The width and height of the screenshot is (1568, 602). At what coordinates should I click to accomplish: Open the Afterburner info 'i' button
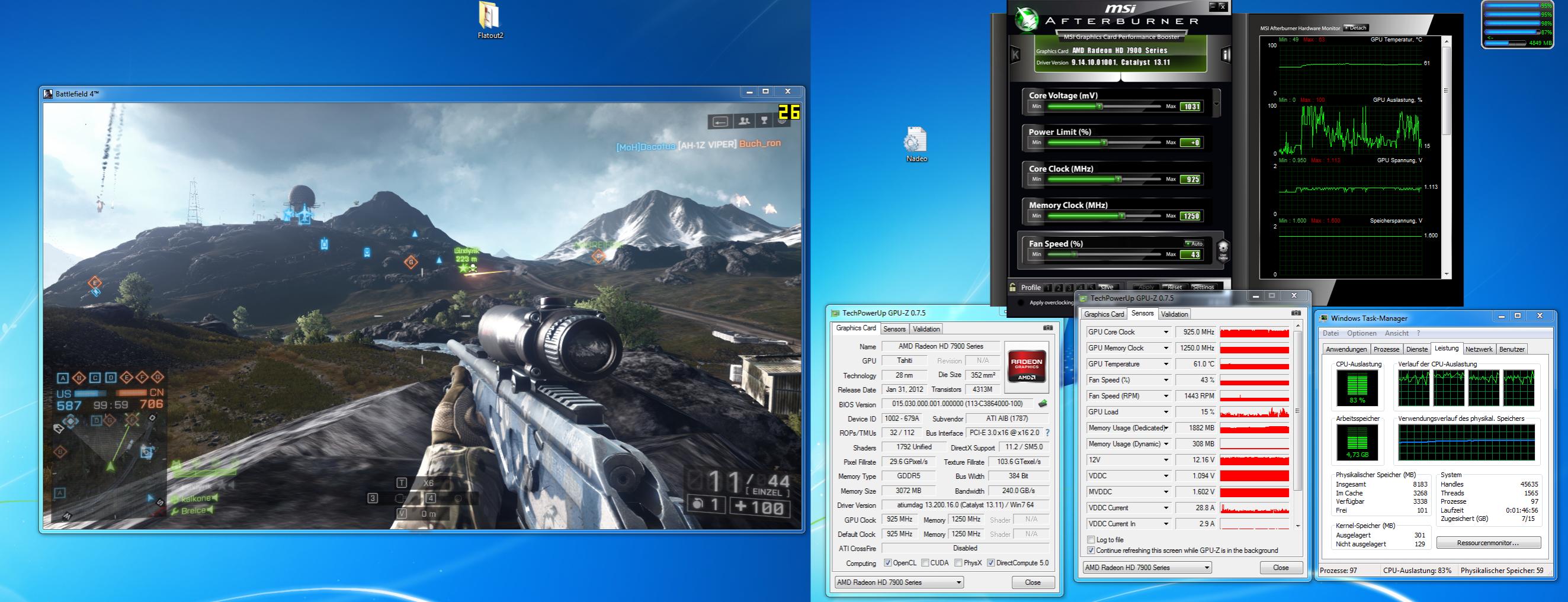pyautogui.click(x=1226, y=55)
